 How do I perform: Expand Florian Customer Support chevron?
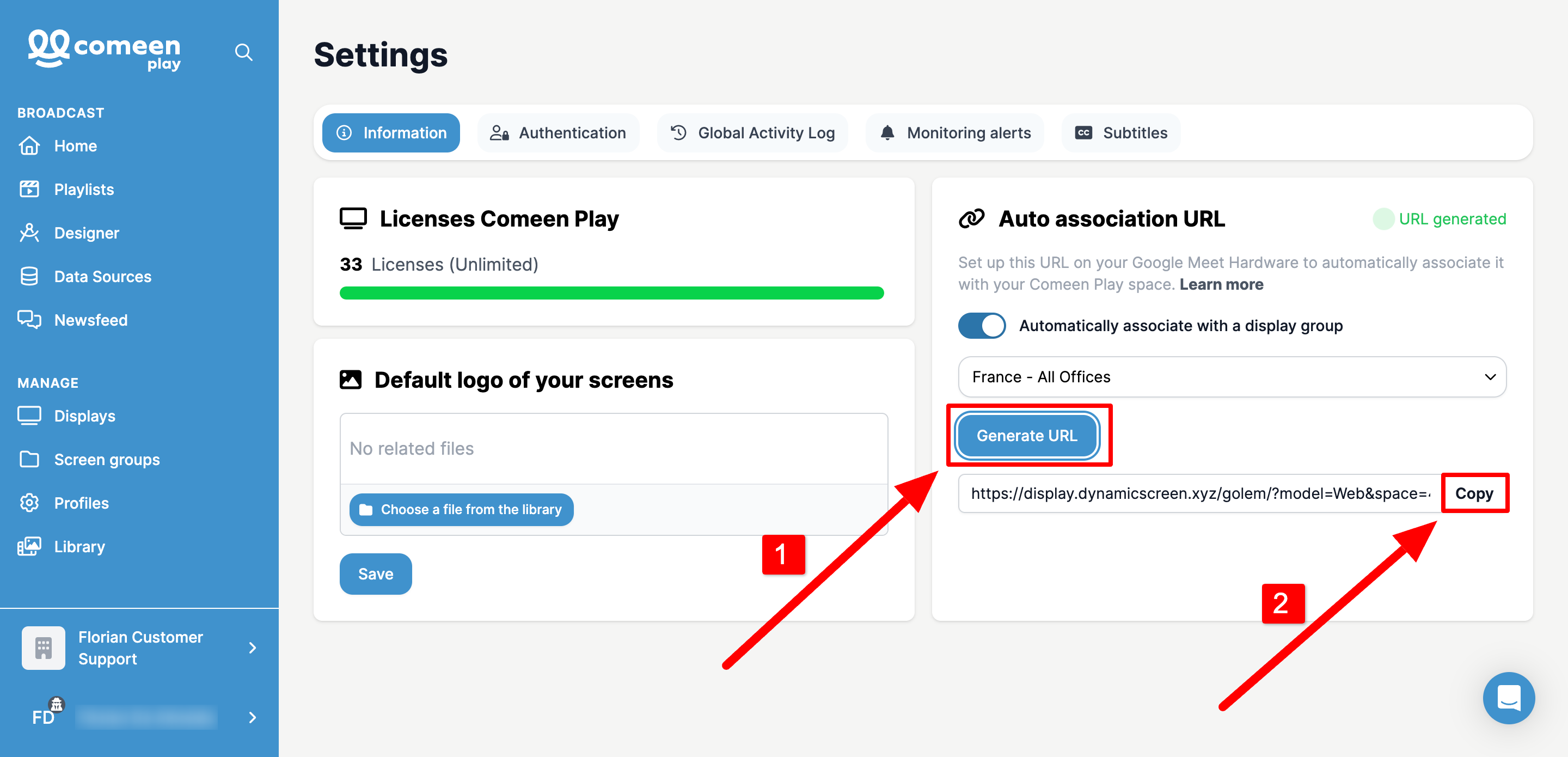click(252, 648)
